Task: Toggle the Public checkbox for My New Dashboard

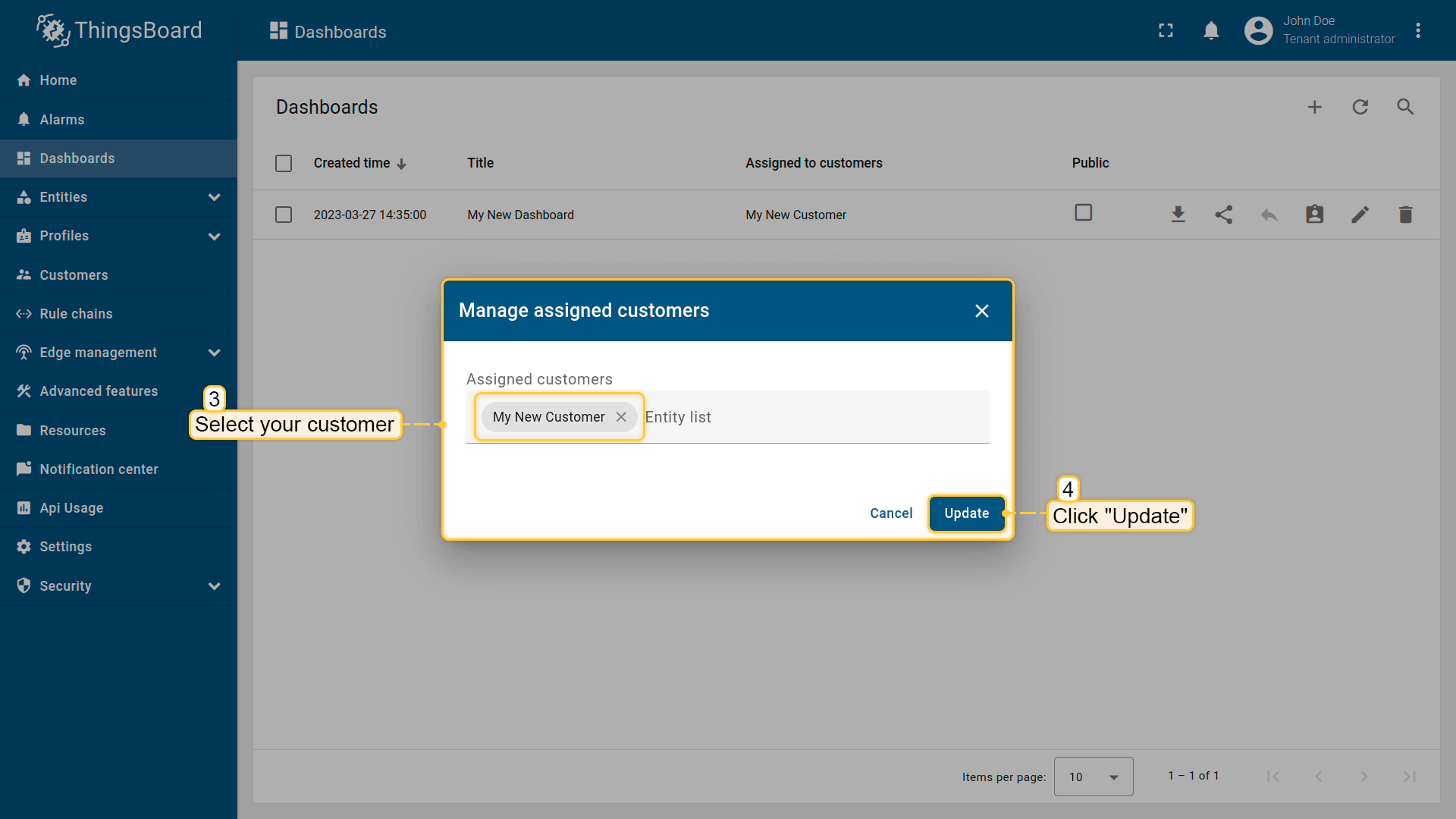Action: click(1083, 213)
